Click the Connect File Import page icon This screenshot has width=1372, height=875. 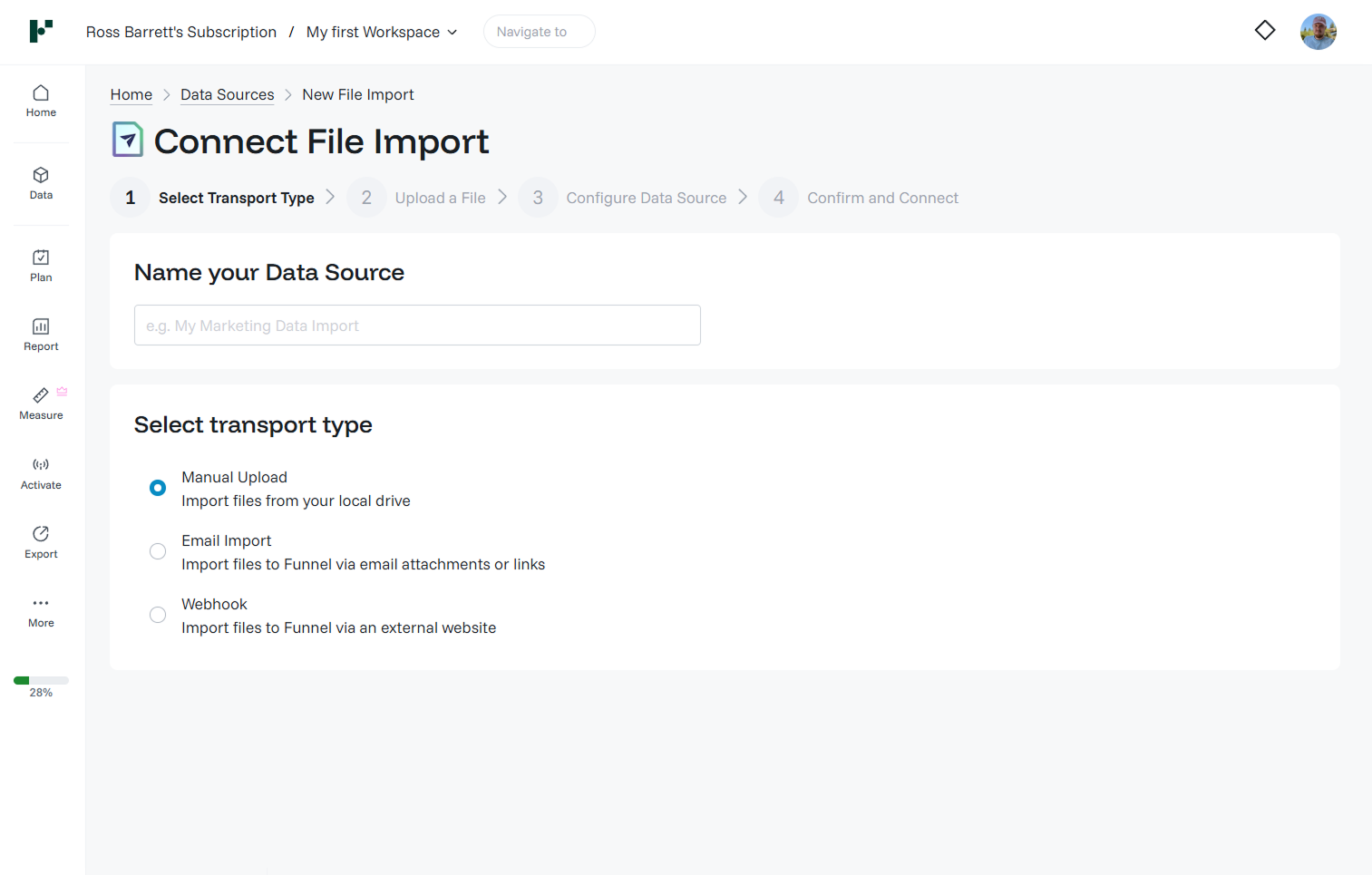[128, 140]
